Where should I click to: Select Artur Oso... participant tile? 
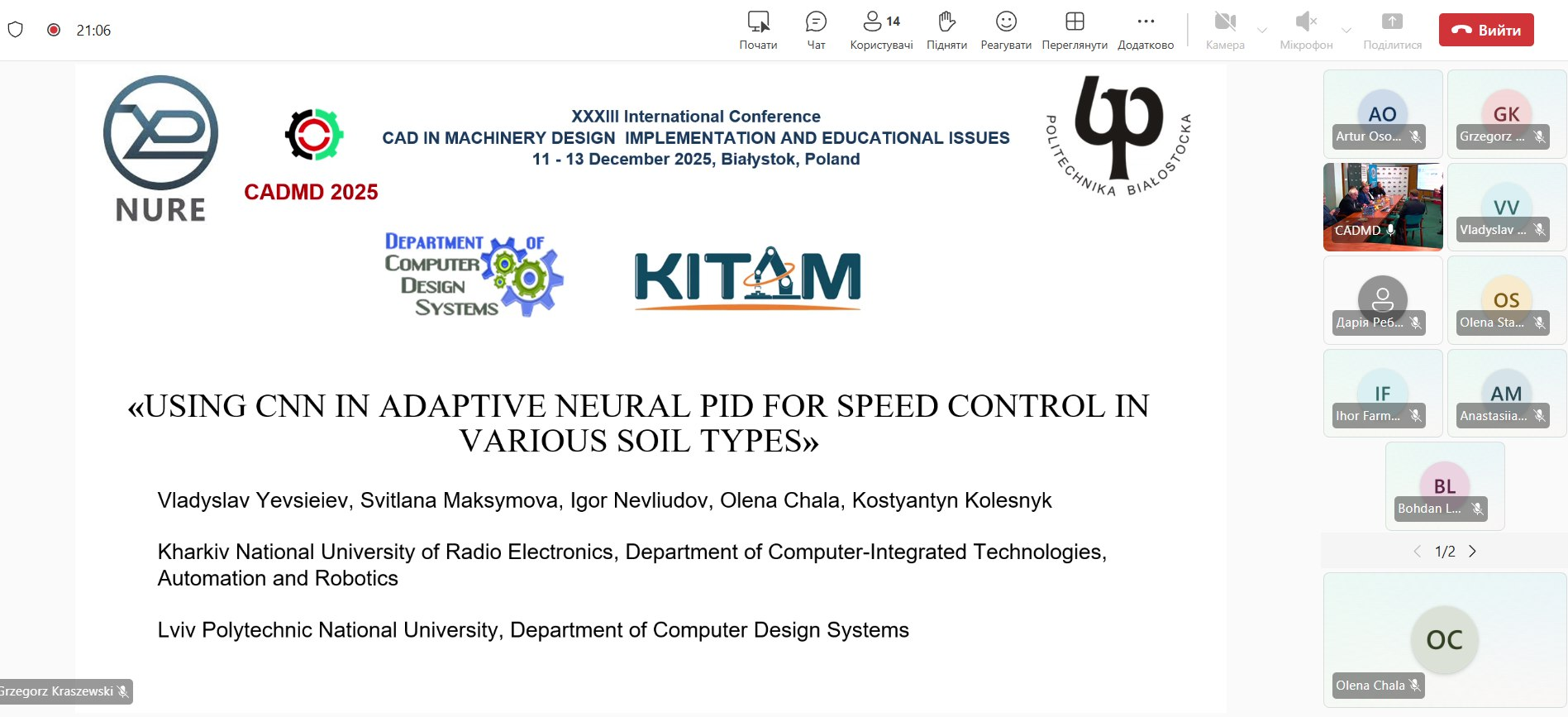[x=1382, y=114]
